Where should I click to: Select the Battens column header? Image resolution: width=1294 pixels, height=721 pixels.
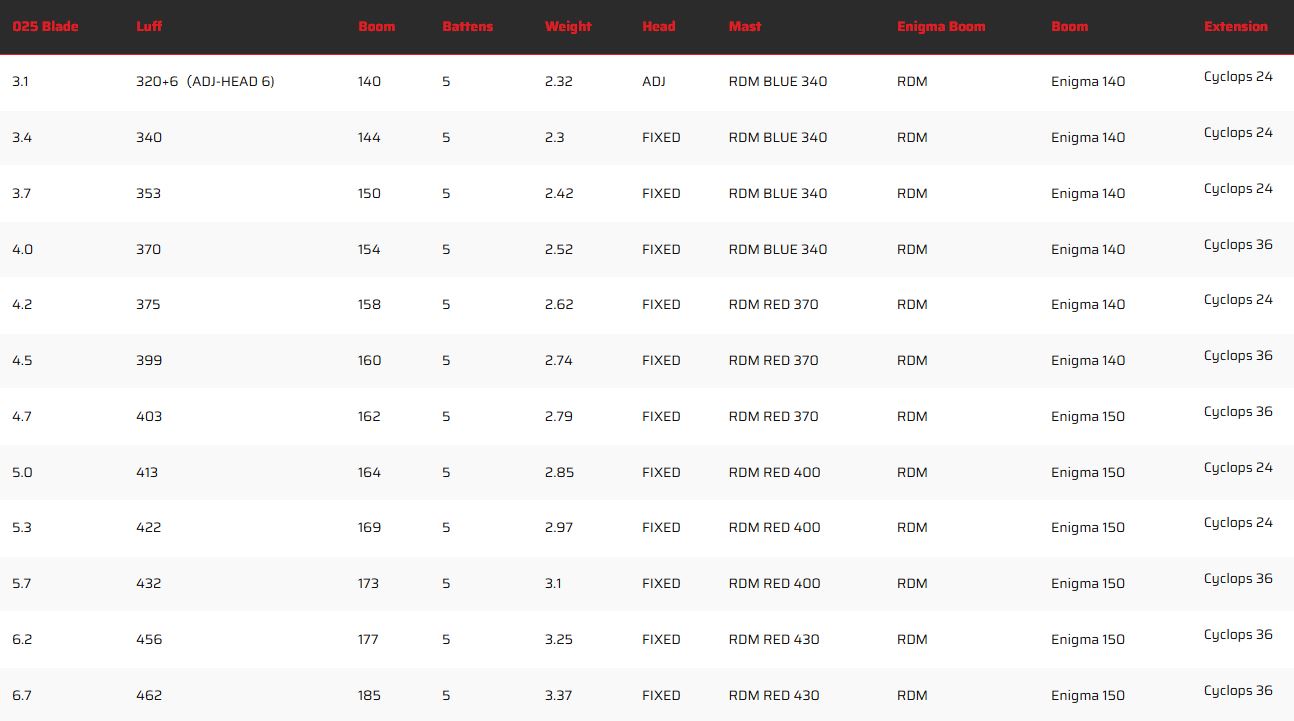pos(467,26)
